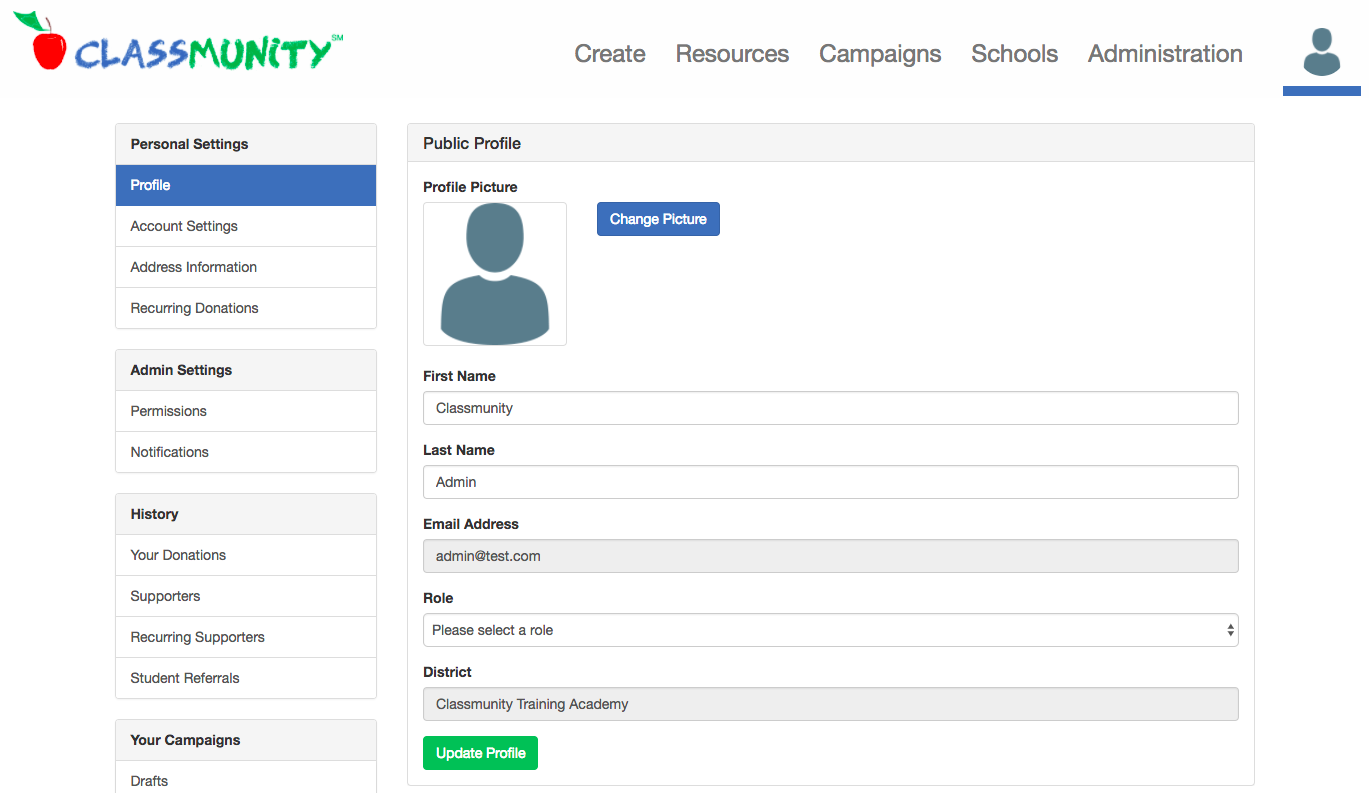1369x793 pixels.
Task: Click the profile picture placeholder image
Action: tap(494, 273)
